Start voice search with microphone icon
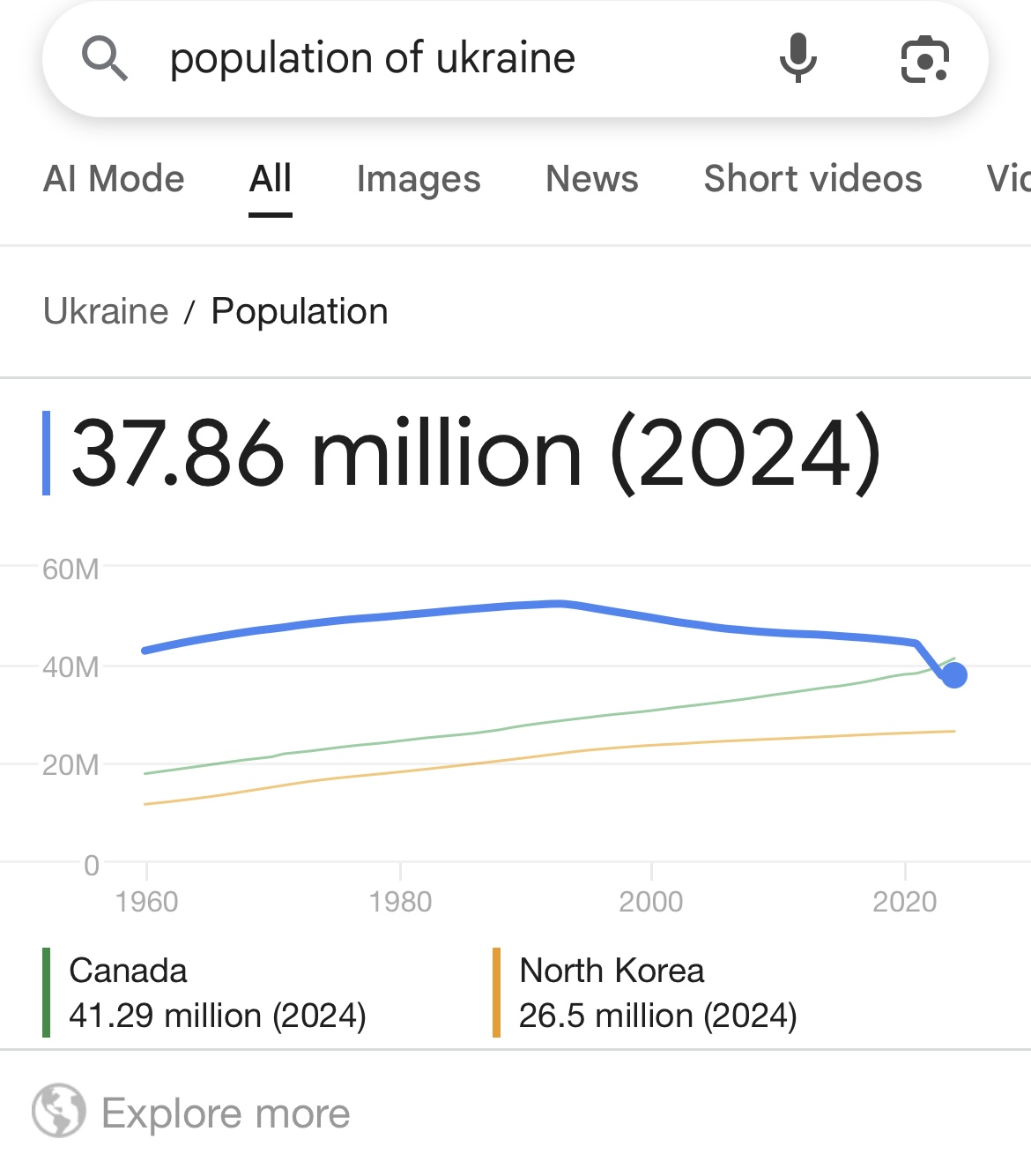The image size is (1031, 1176). pos(798,58)
